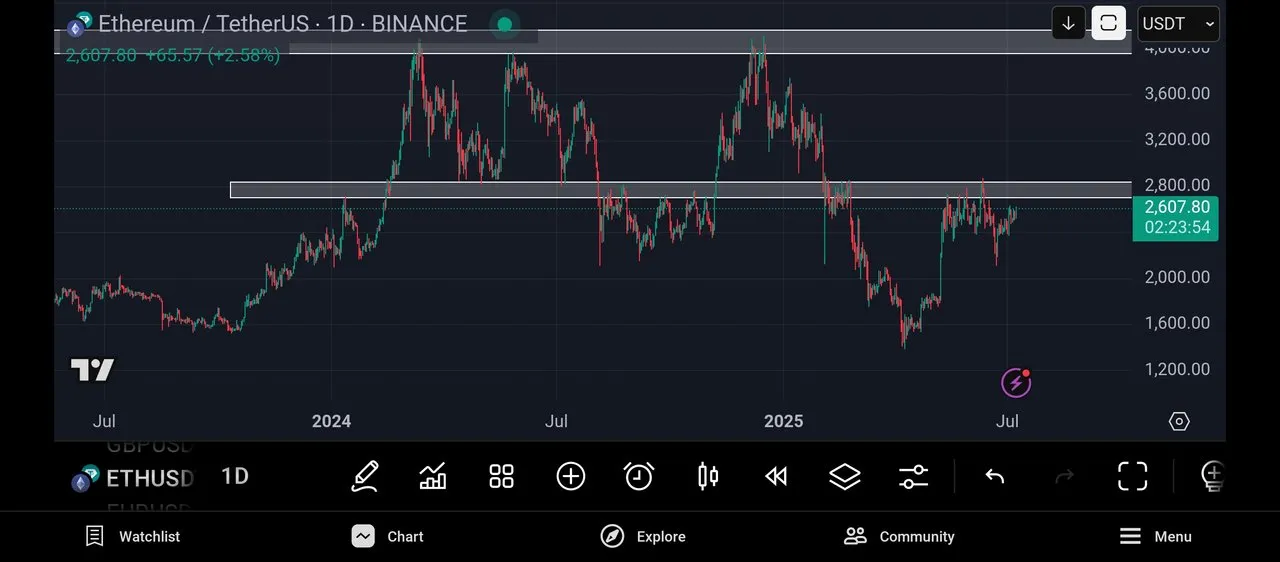Tap the add symbol plus icon
Screen dimensions: 1280x562
coord(570,476)
